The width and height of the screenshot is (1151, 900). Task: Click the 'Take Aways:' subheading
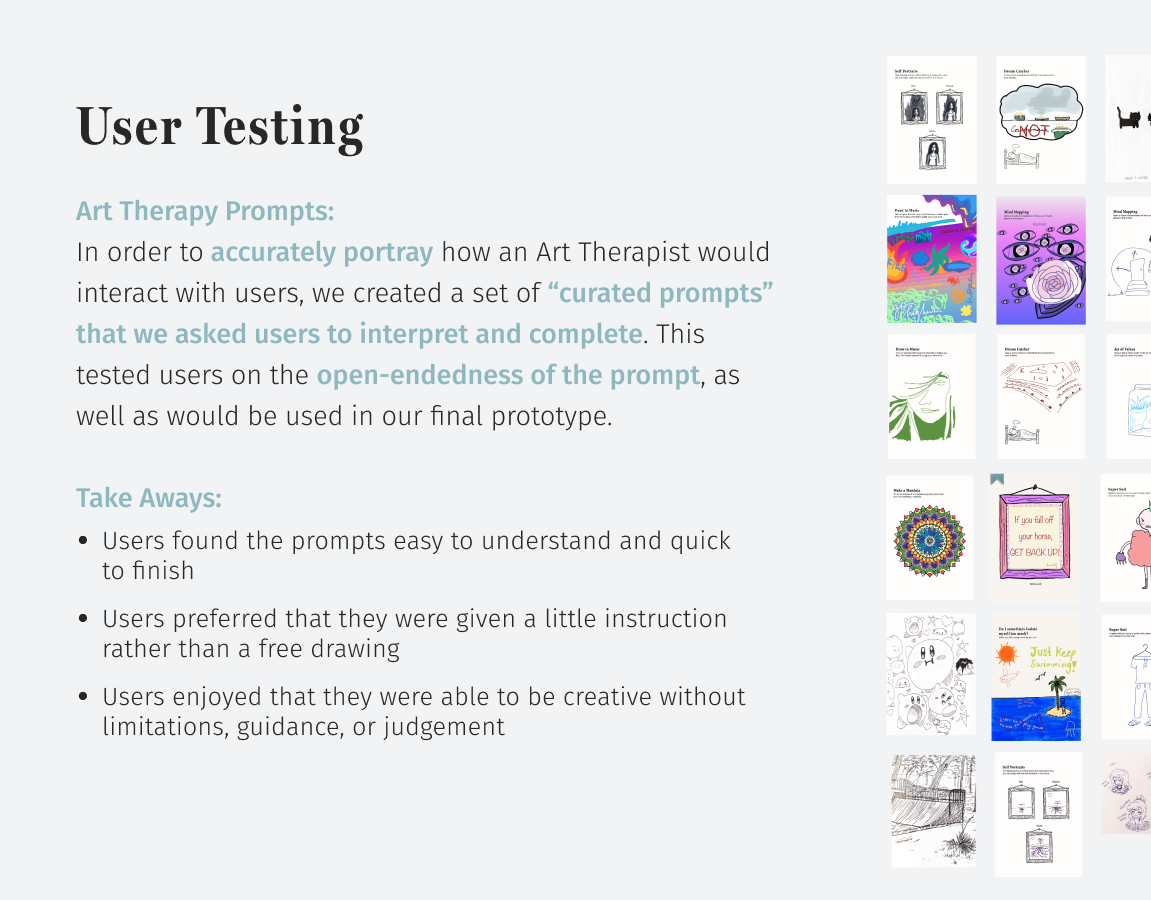pyautogui.click(x=149, y=498)
